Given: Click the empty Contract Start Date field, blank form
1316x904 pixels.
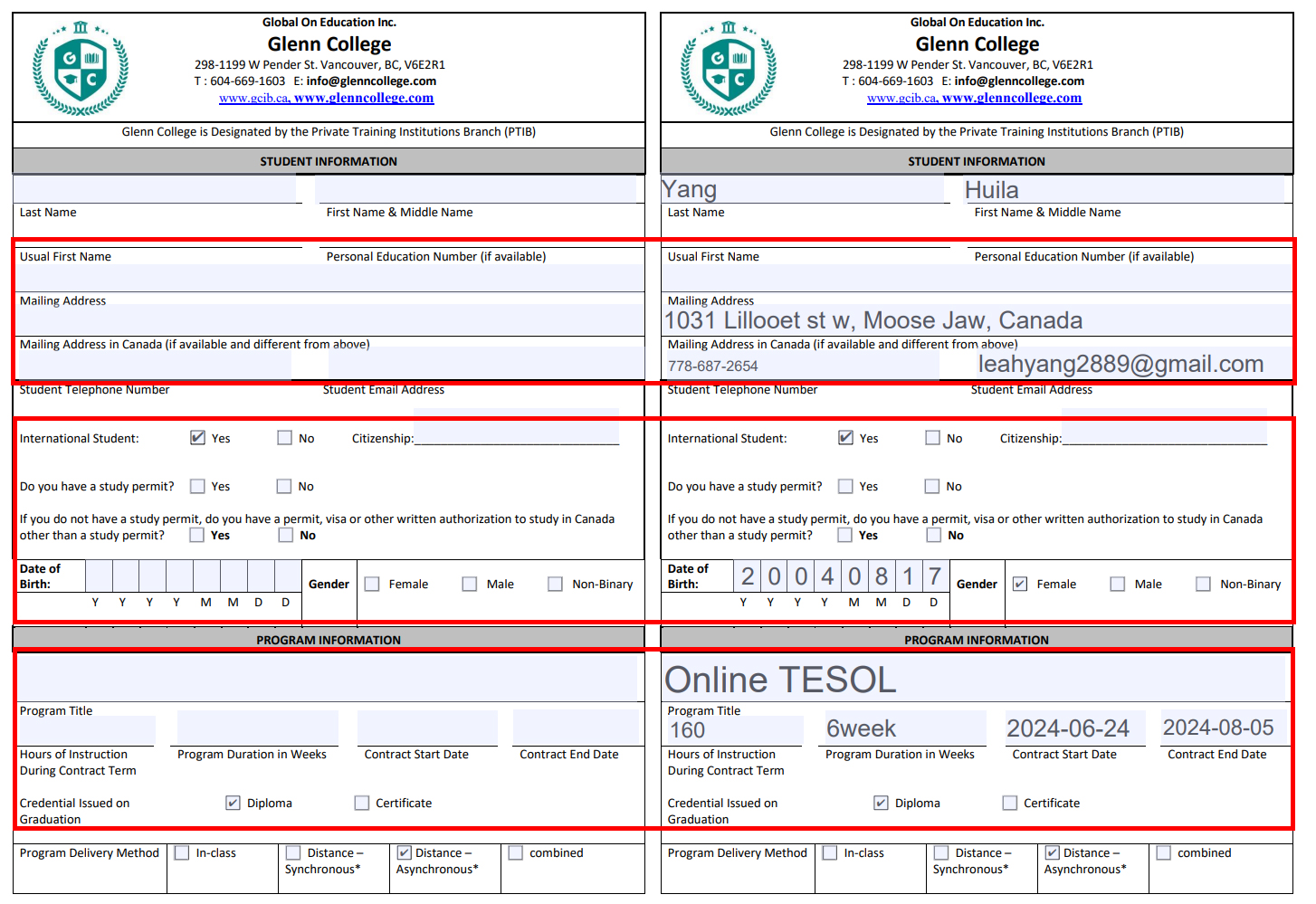Looking at the screenshot, I should point(427,728).
